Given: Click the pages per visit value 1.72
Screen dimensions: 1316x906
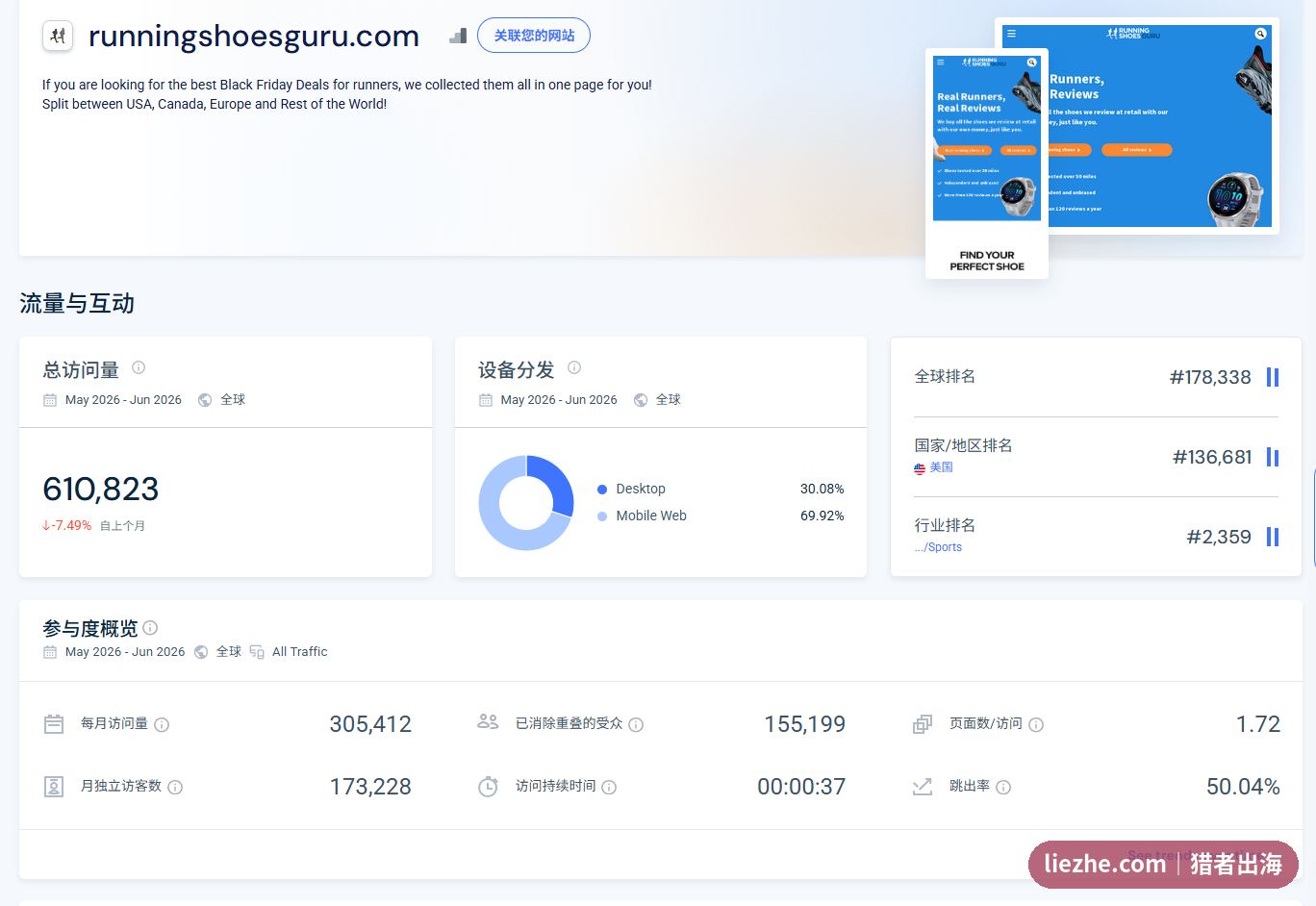Looking at the screenshot, I should [1258, 724].
